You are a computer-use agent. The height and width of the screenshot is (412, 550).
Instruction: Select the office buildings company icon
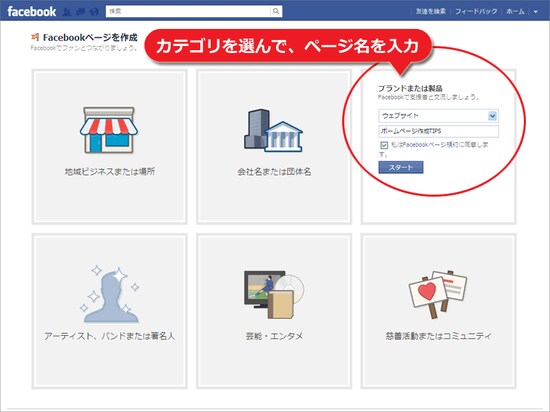[x=273, y=130]
